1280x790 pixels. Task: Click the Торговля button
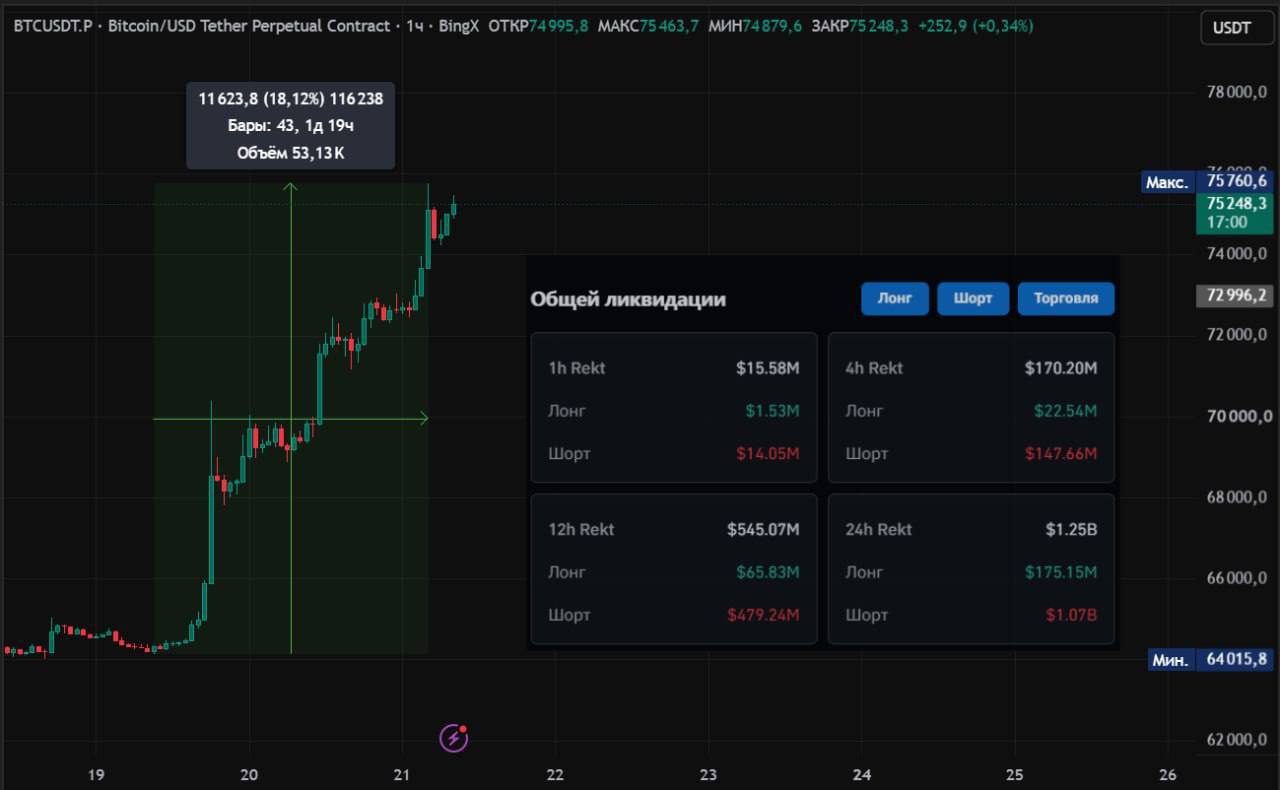[1066, 298]
